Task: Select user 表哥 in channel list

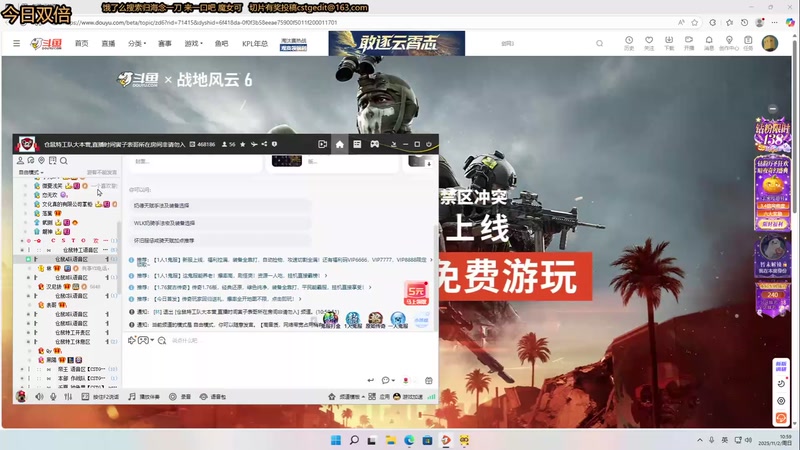Action: [x=52, y=305]
